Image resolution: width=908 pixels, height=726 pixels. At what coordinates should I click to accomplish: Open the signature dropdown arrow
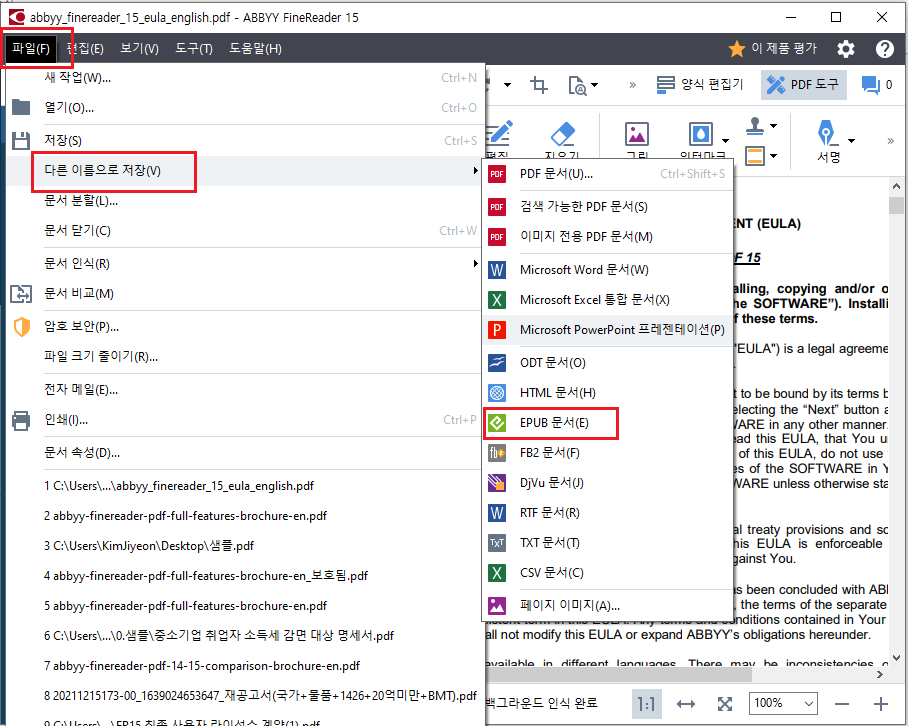point(851,141)
